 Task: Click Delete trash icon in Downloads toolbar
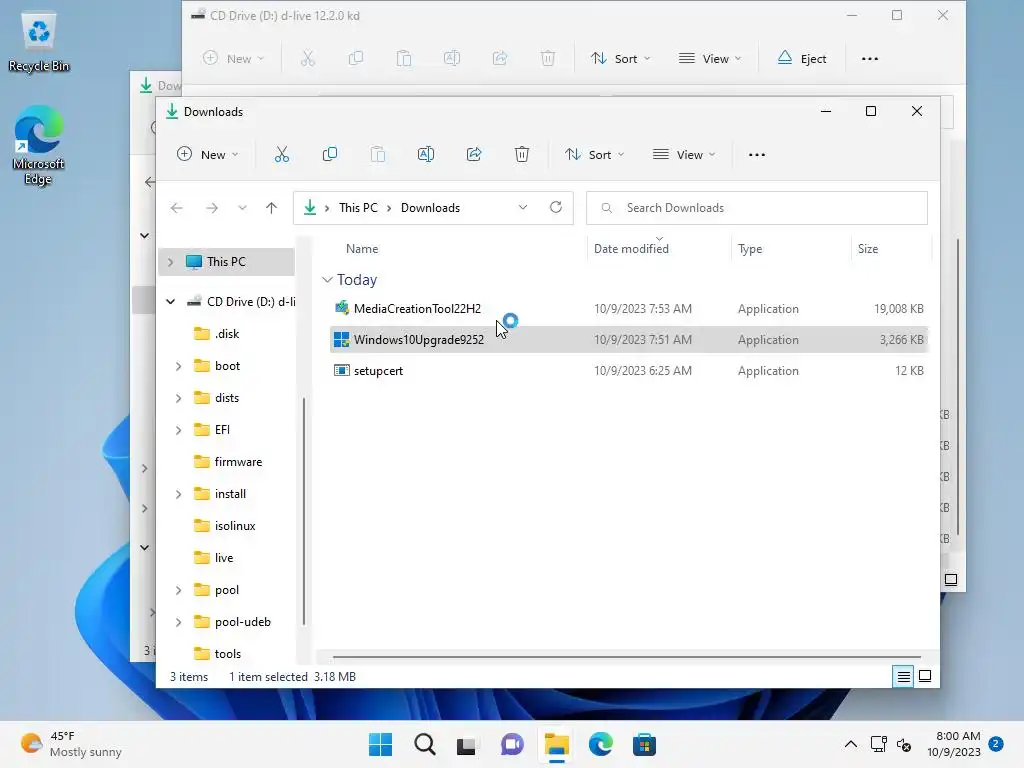(x=522, y=155)
